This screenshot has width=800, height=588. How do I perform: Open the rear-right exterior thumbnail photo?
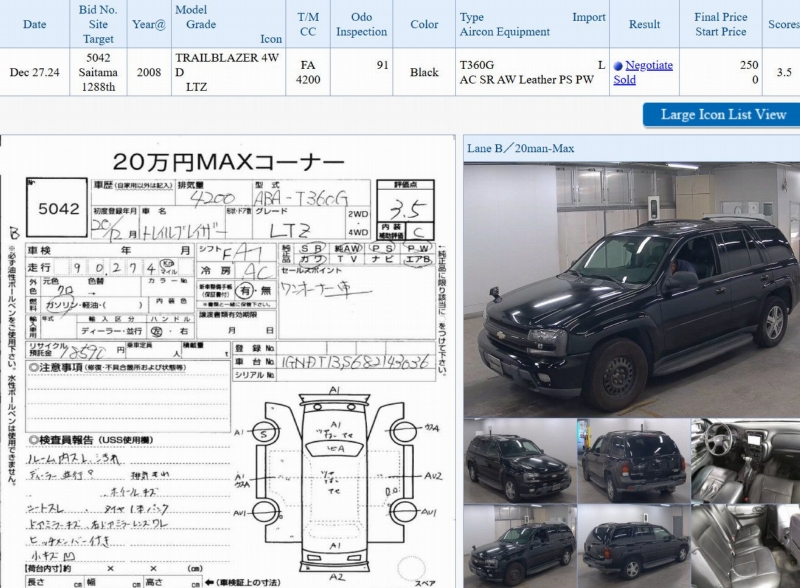633,460
